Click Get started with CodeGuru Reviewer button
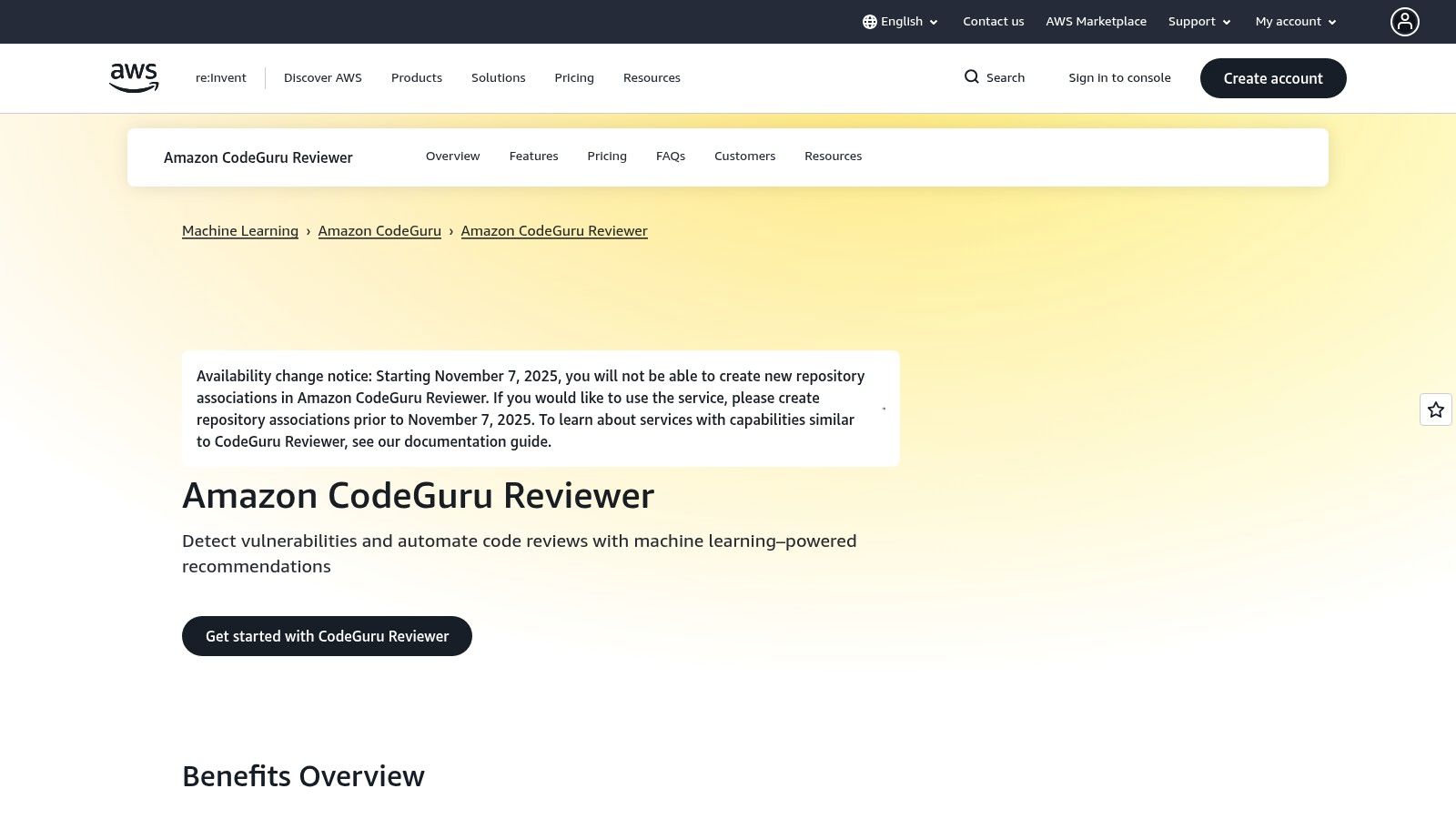1456x819 pixels. tap(327, 636)
